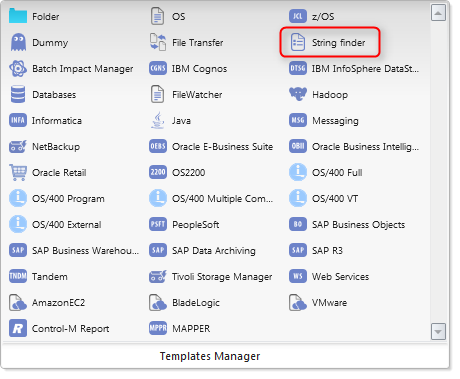Open the Templates Manager

click(x=210, y=356)
